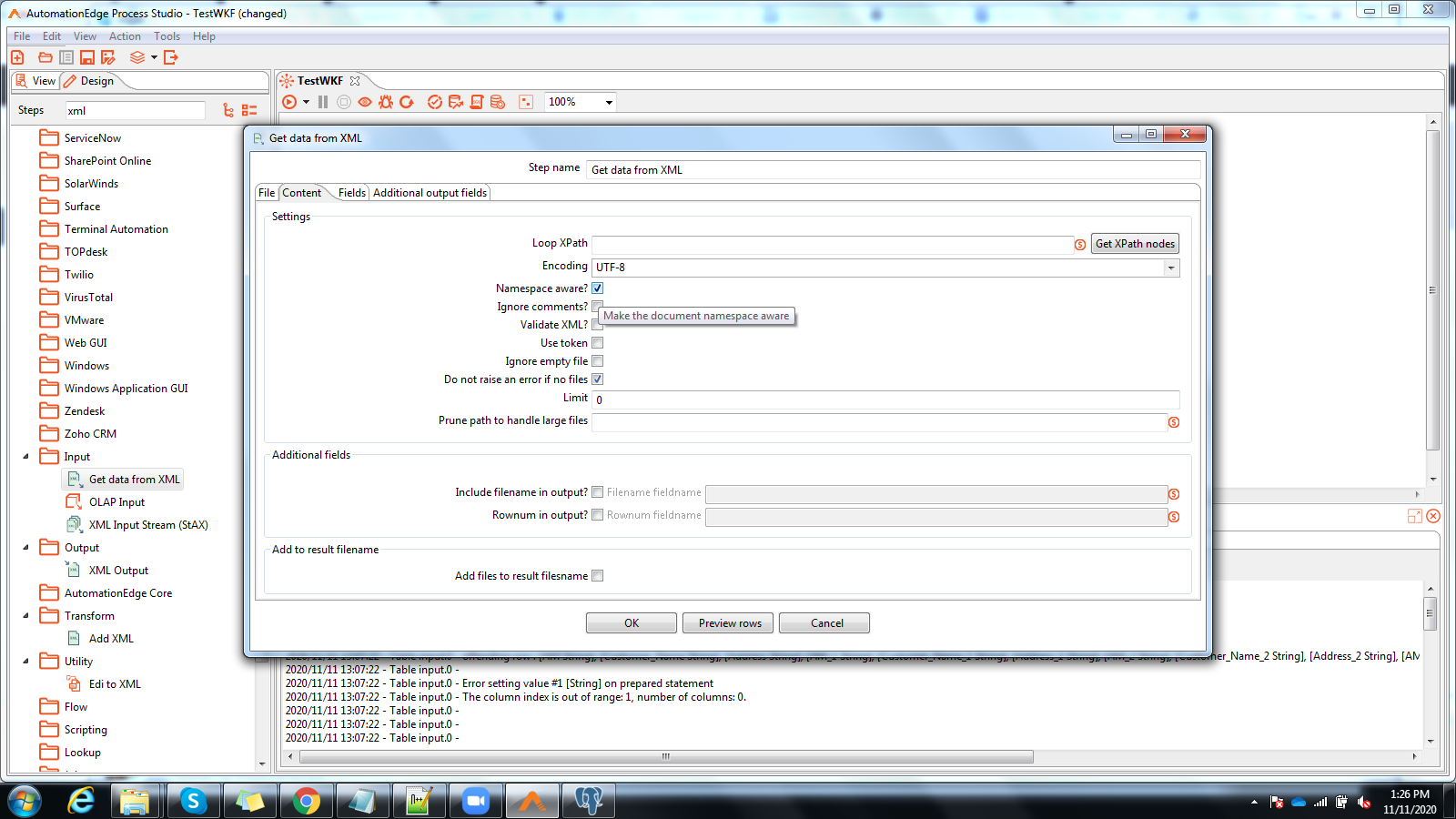Enable Include filename in output

click(598, 492)
